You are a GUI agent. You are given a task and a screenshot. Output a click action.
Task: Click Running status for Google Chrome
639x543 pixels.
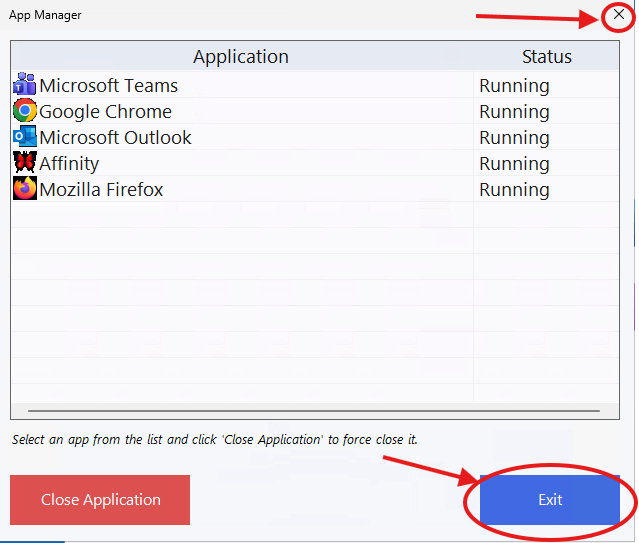point(514,112)
